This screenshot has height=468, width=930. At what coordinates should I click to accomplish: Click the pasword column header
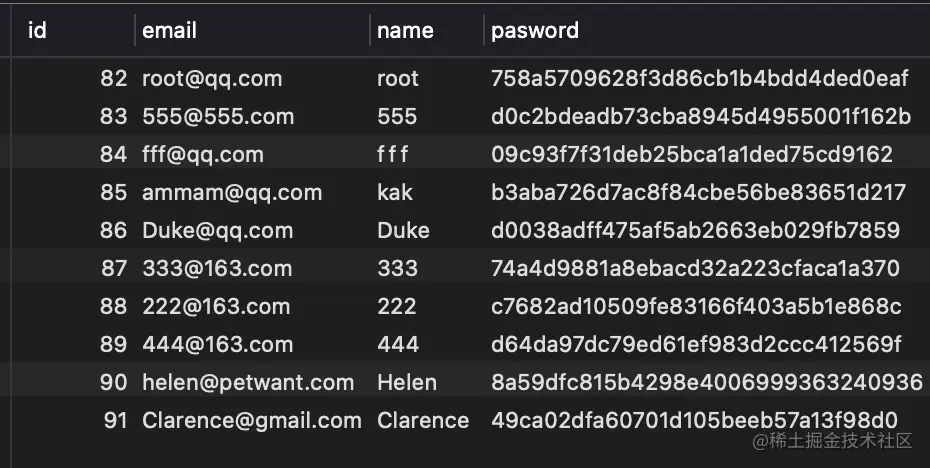pos(535,30)
